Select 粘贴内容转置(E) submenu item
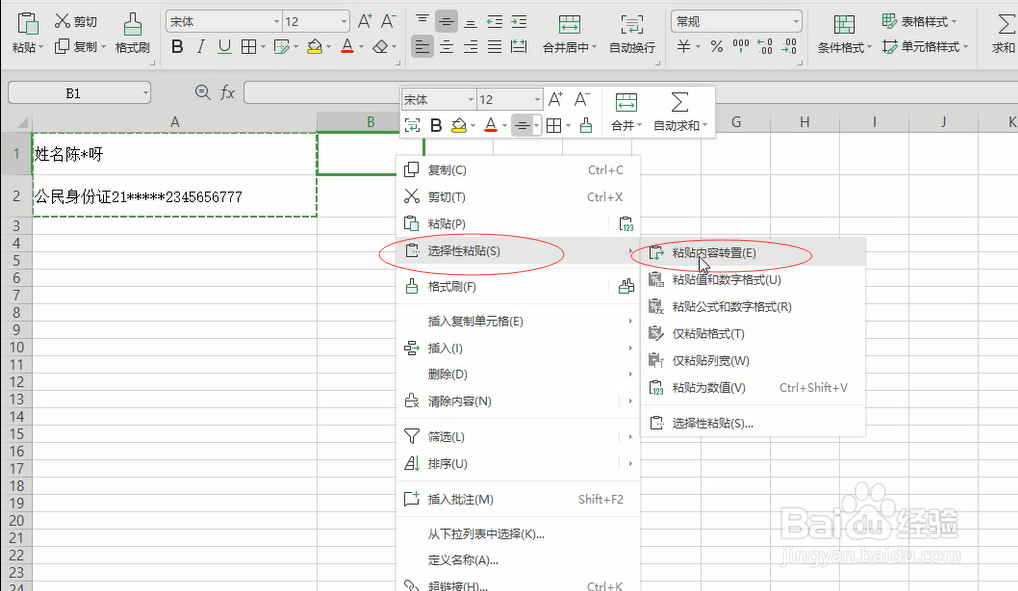The image size is (1018, 591). point(753,253)
